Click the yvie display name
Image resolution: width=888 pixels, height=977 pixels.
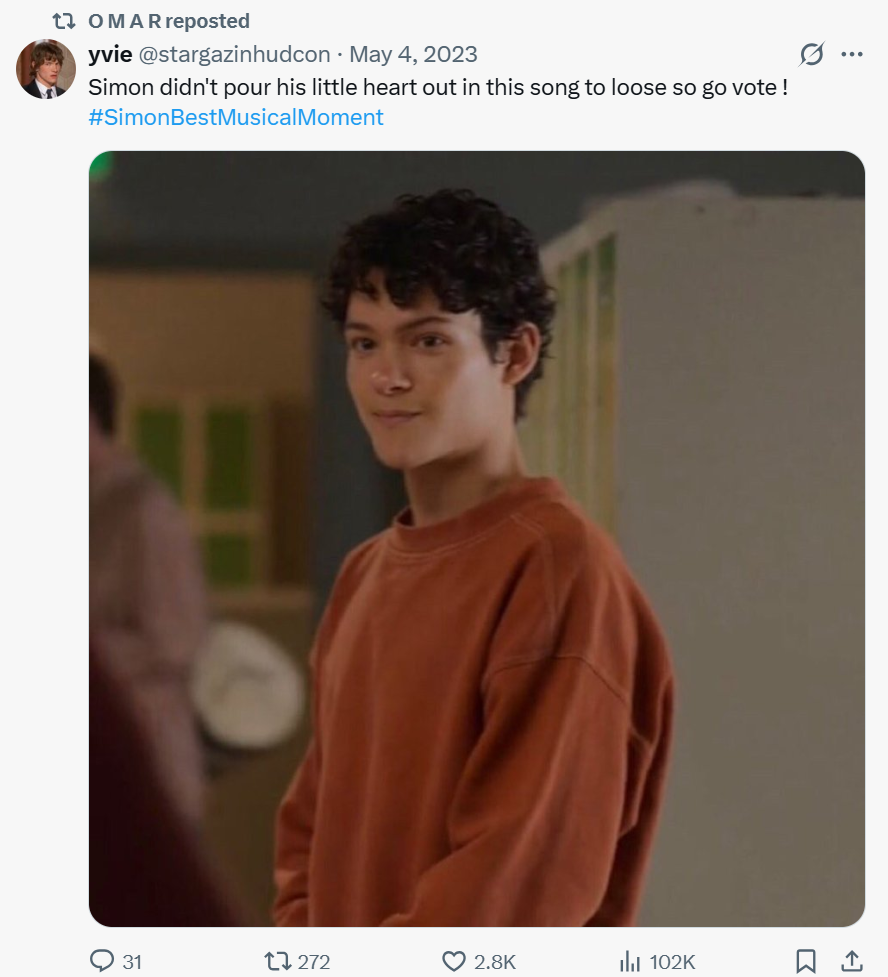(110, 54)
